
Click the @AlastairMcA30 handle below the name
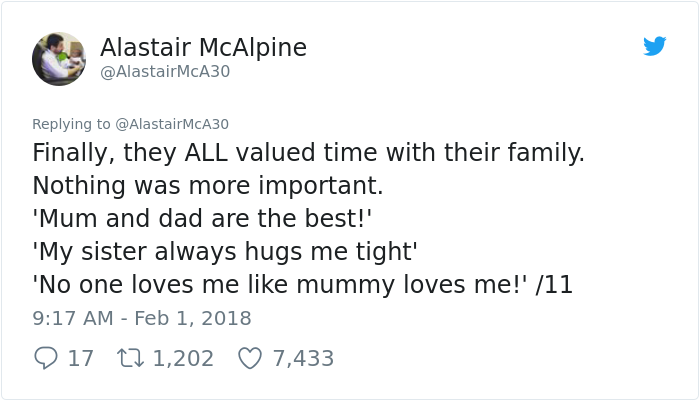click(x=165, y=72)
